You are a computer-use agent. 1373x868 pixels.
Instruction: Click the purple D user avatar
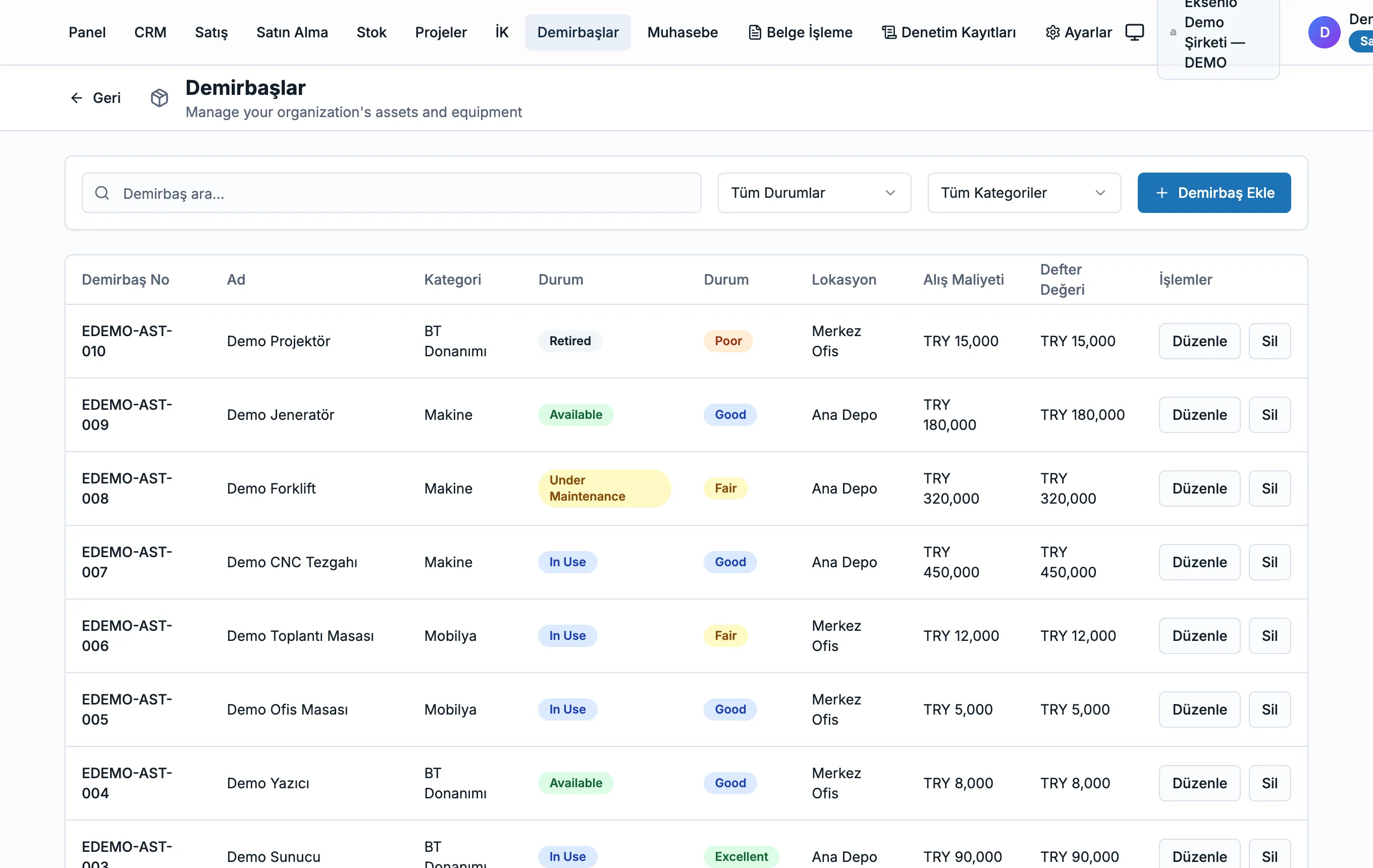[x=1324, y=32]
